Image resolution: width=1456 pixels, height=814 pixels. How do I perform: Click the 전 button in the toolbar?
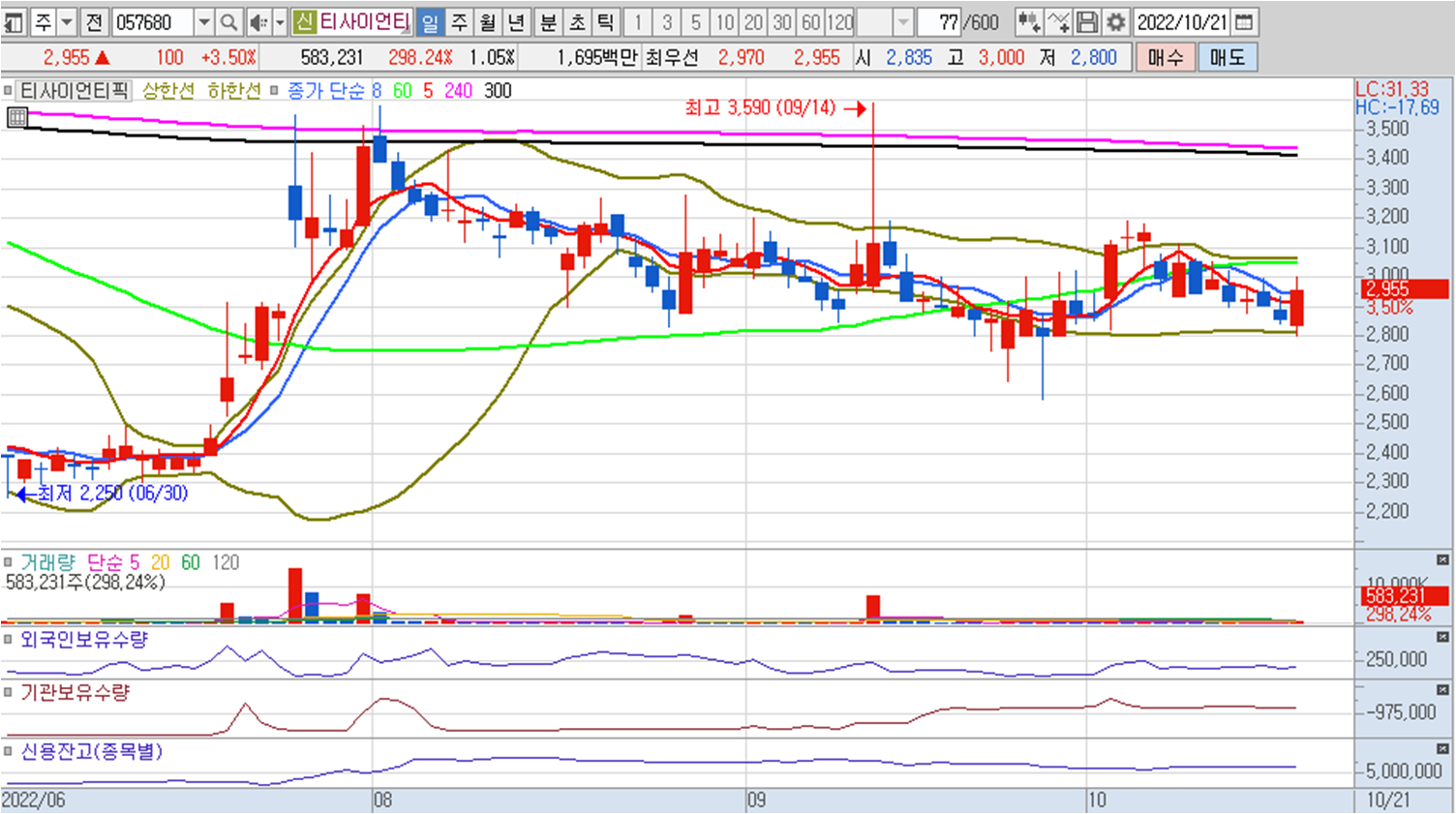[x=94, y=21]
